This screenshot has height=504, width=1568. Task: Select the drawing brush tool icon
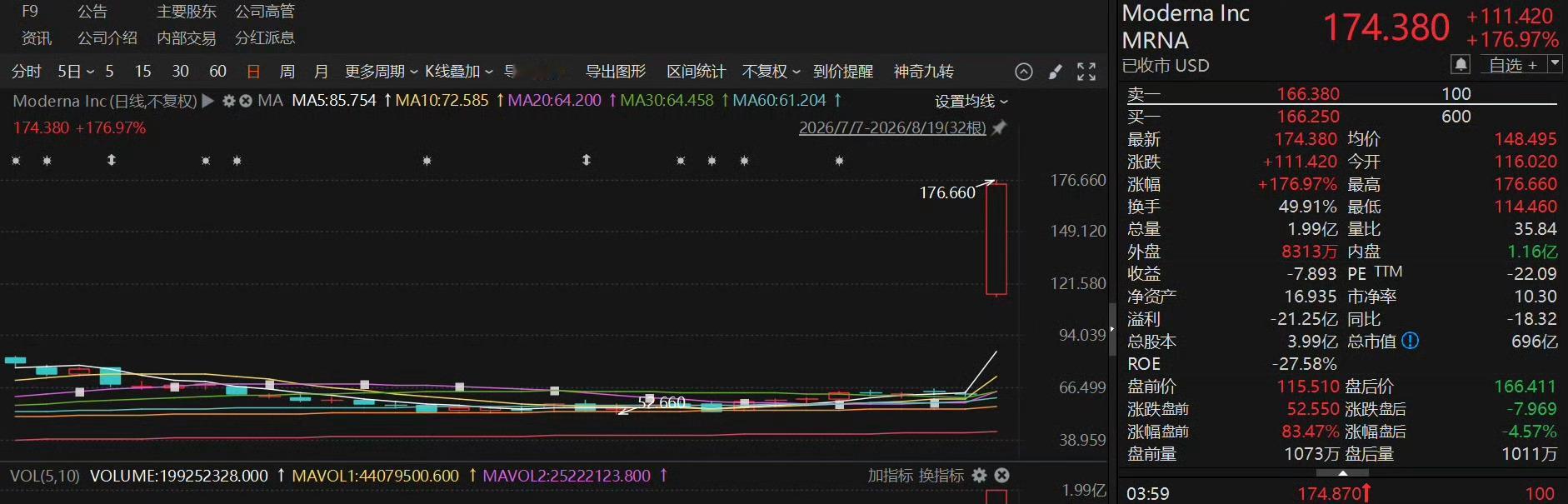pos(1056,72)
